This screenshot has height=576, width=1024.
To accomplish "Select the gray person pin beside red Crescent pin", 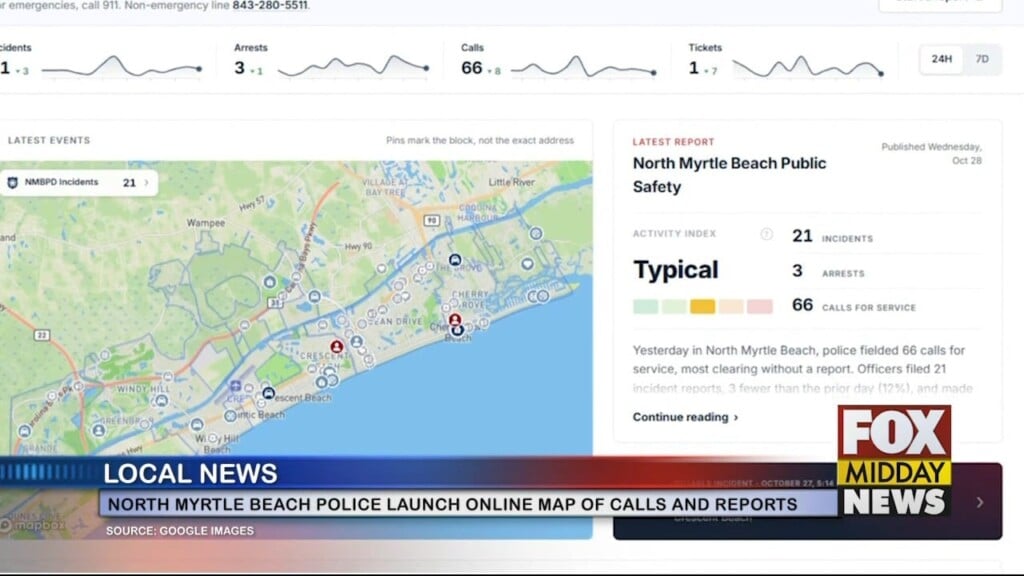I will [x=357, y=341].
